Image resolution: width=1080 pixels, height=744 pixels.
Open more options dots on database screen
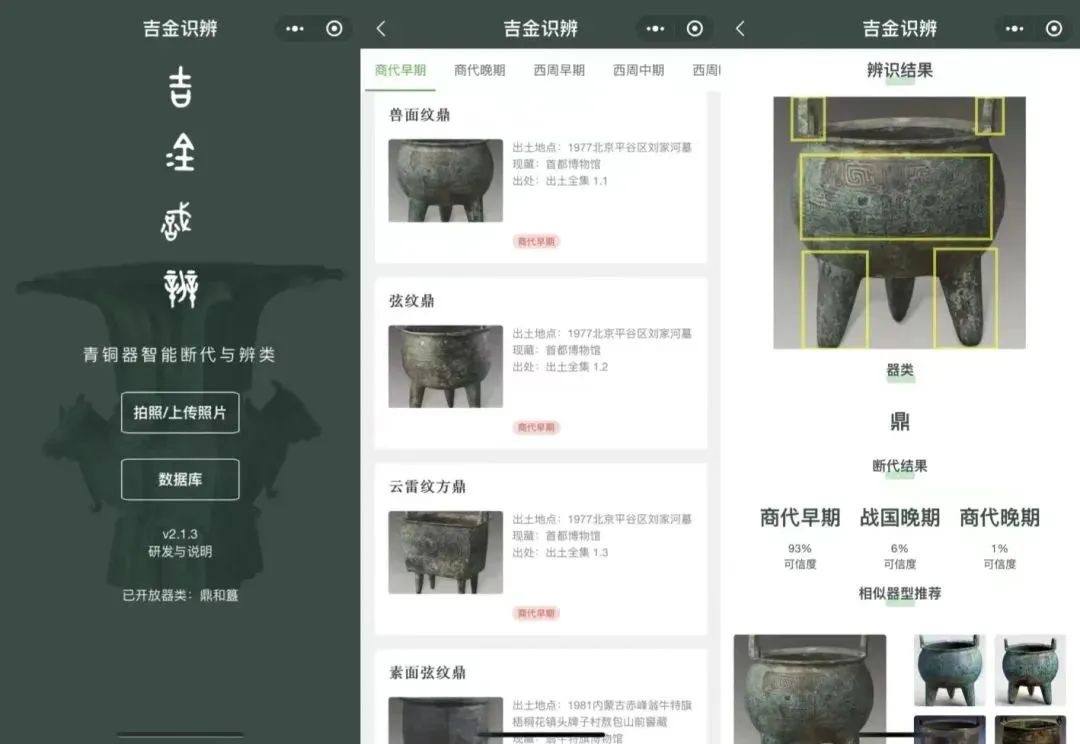[x=655, y=29]
